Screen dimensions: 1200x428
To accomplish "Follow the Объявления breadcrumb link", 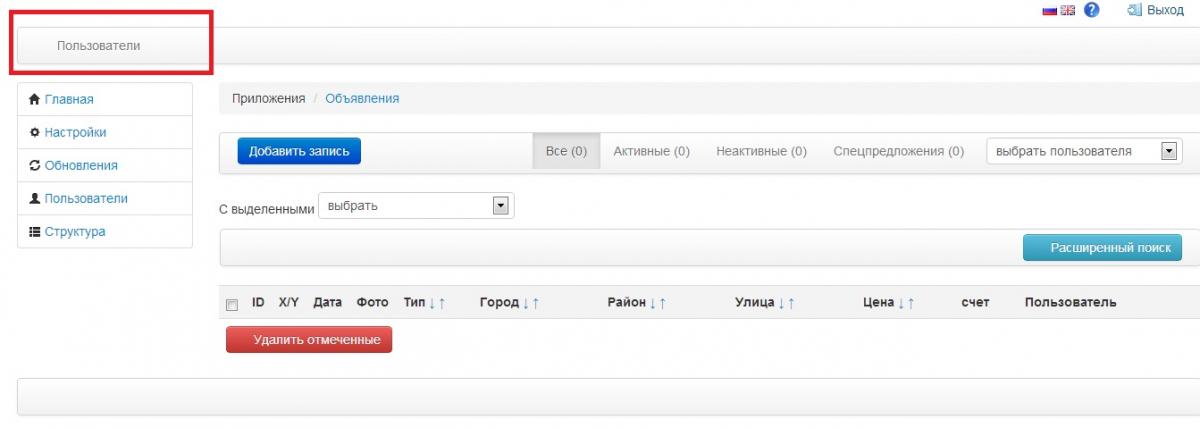I will tap(362, 98).
